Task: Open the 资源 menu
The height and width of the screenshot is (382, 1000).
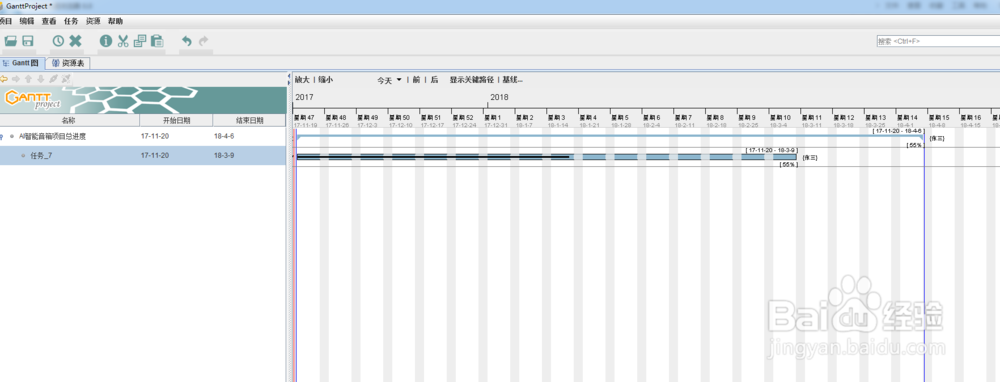Action: click(x=93, y=21)
